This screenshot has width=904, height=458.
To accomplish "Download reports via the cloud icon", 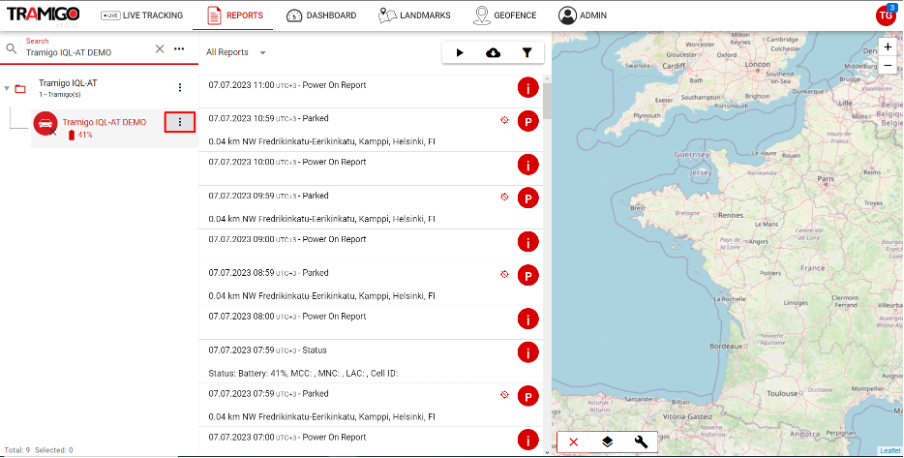I will click(x=493, y=52).
